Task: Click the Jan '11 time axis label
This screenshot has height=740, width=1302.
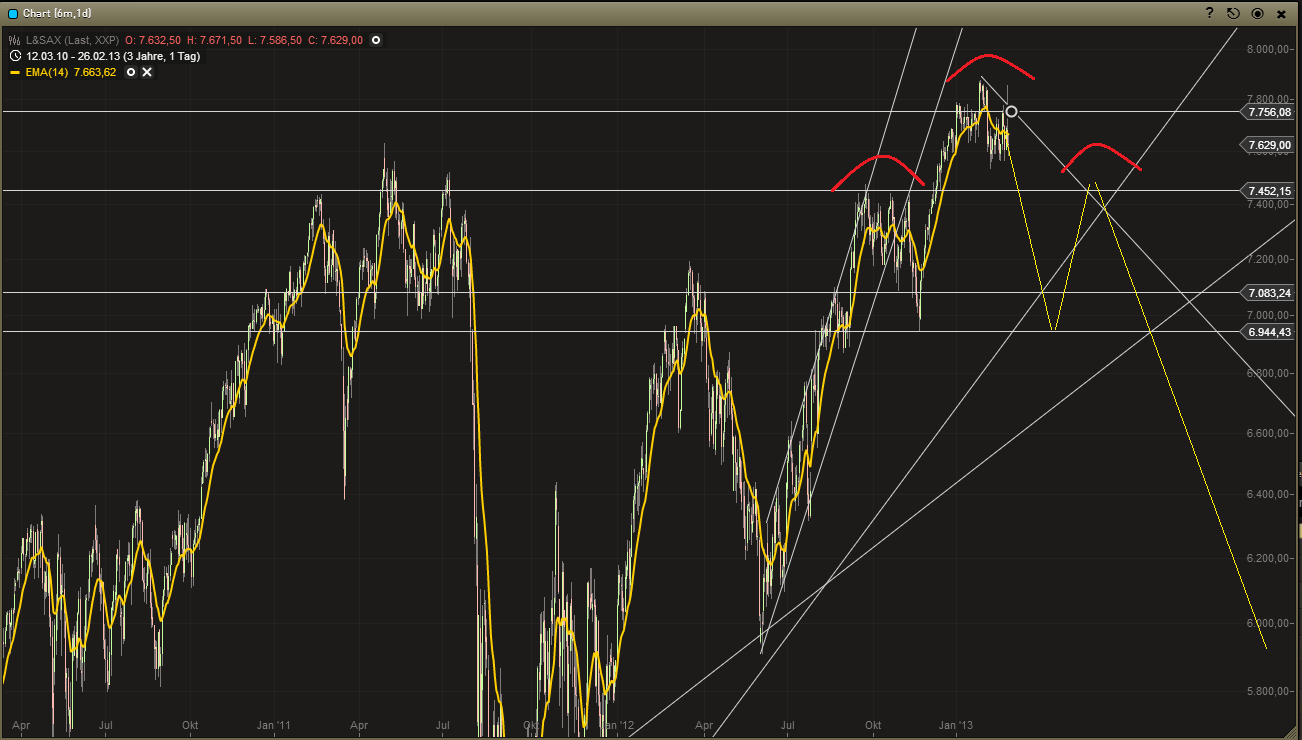Action: 273,724
